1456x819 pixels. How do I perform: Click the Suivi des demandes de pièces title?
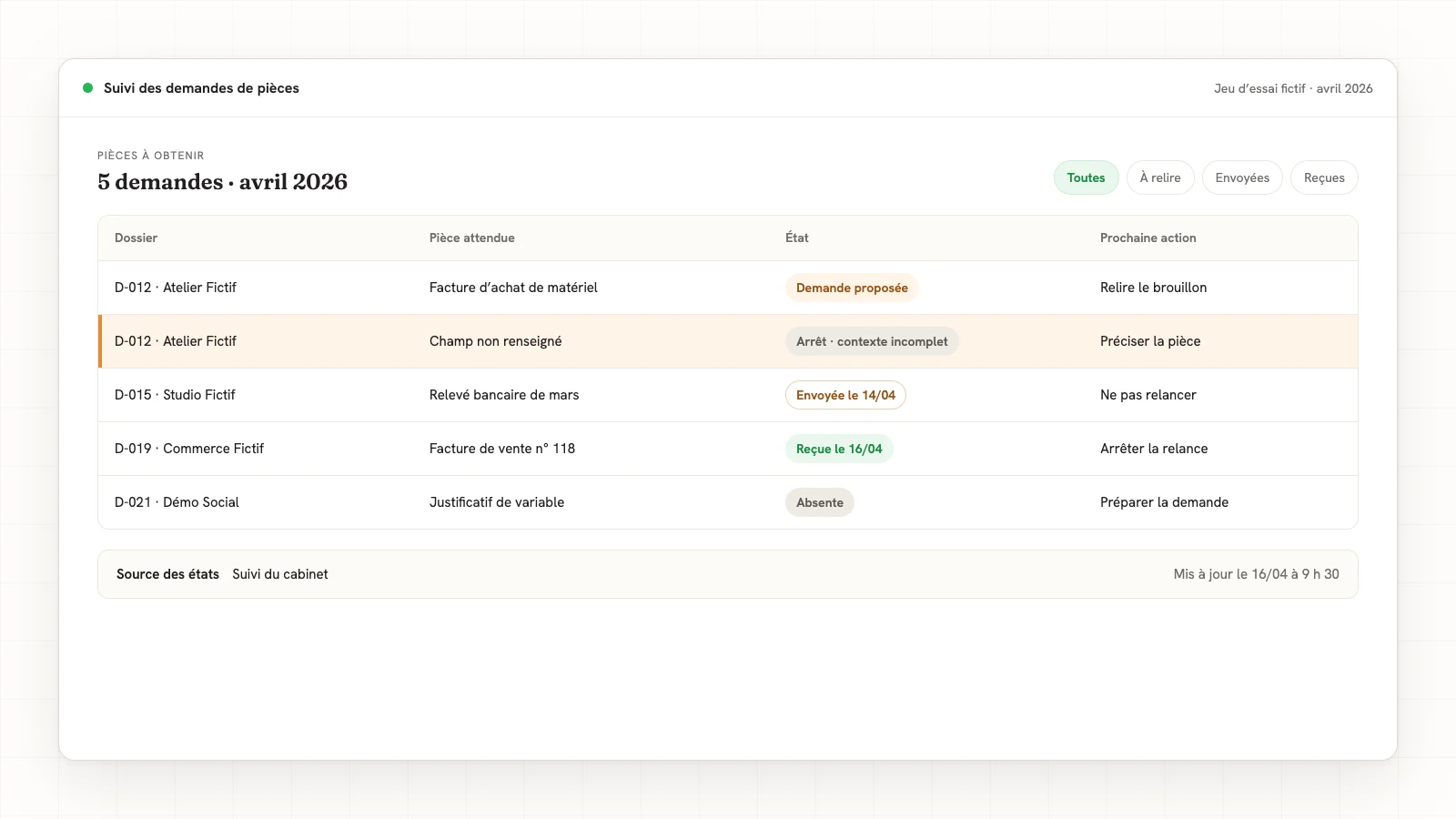tap(201, 88)
